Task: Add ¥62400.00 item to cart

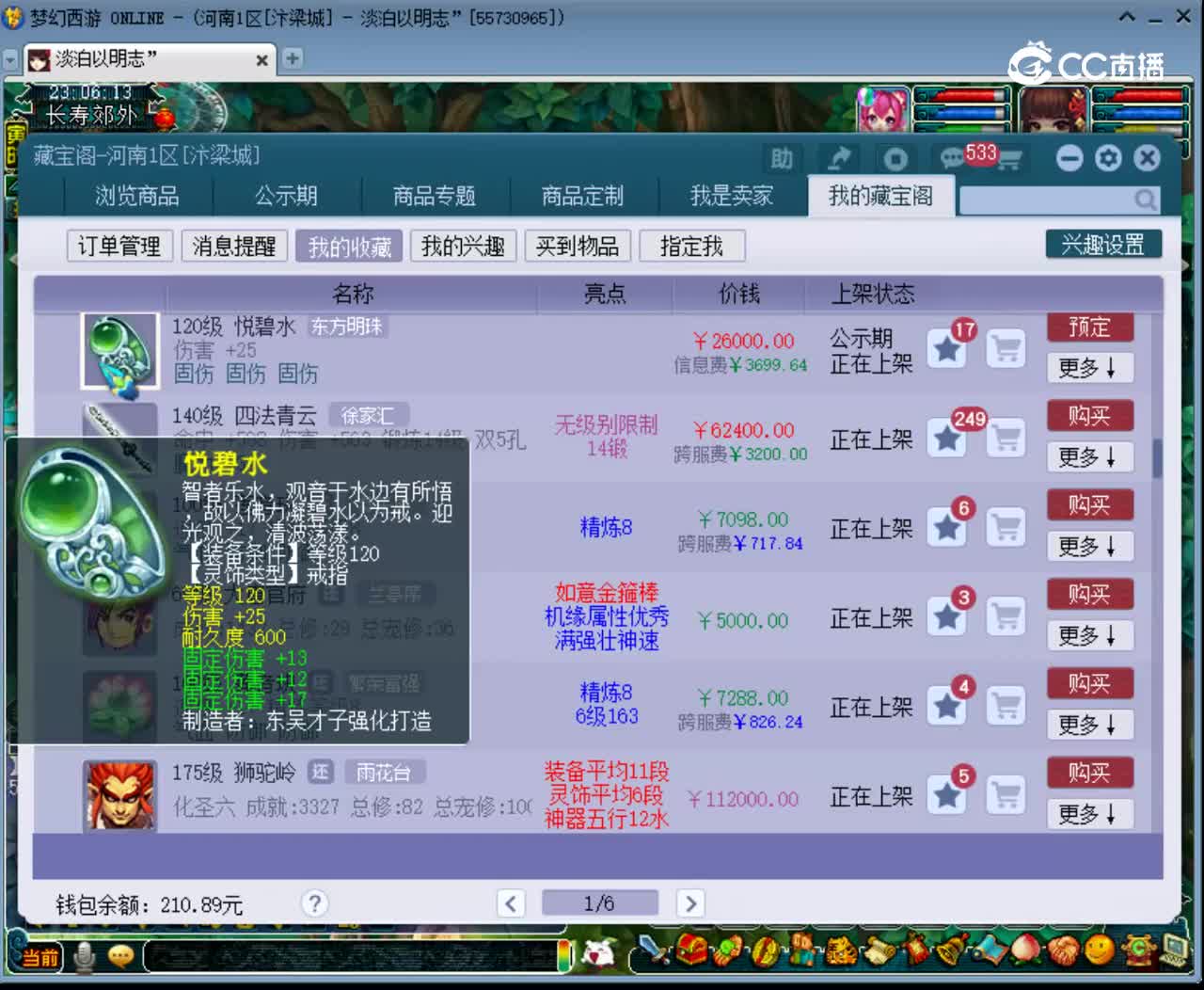Action: (x=1006, y=439)
